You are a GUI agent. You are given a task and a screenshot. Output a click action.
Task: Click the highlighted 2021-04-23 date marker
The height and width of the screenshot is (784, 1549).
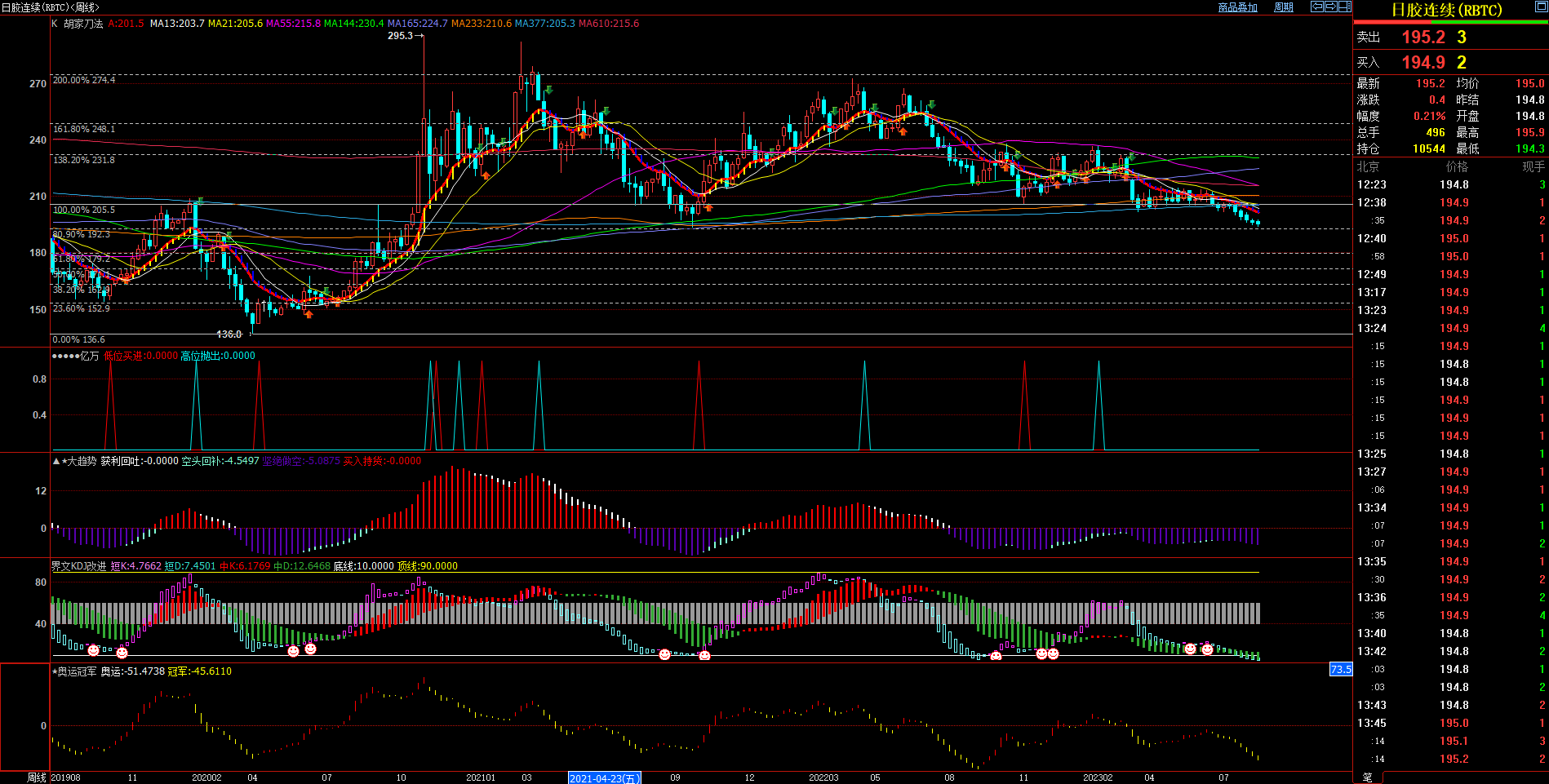tap(604, 778)
